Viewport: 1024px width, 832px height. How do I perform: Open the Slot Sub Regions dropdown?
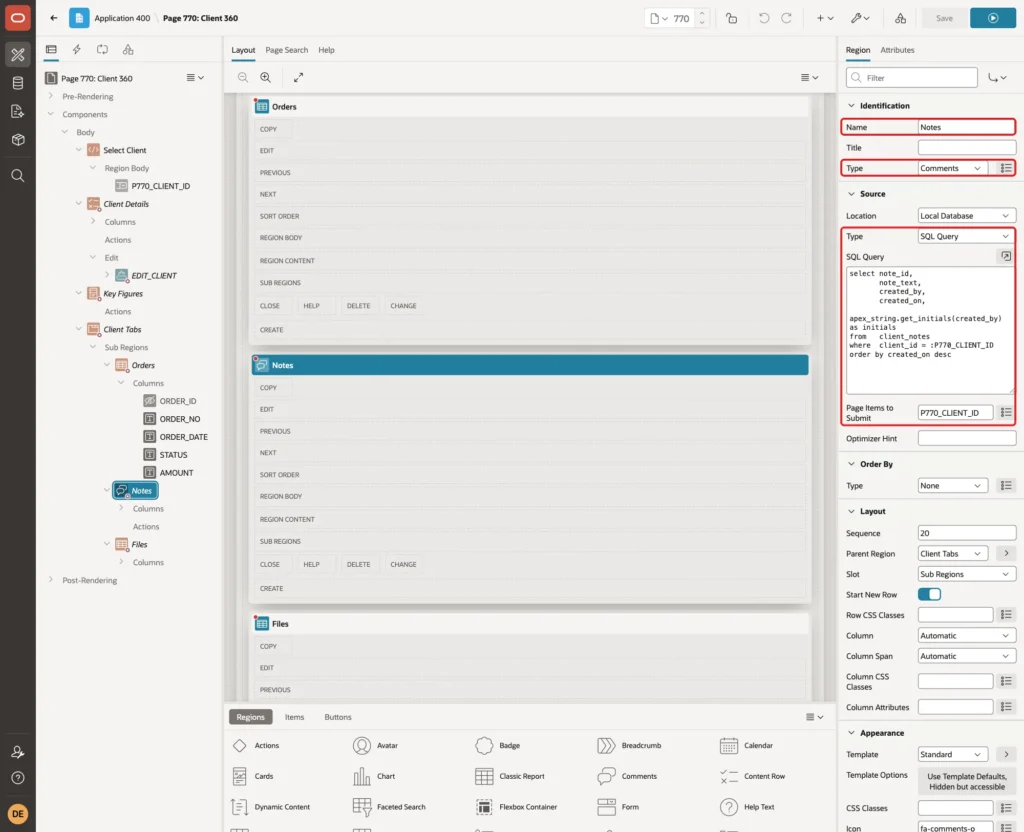point(966,574)
